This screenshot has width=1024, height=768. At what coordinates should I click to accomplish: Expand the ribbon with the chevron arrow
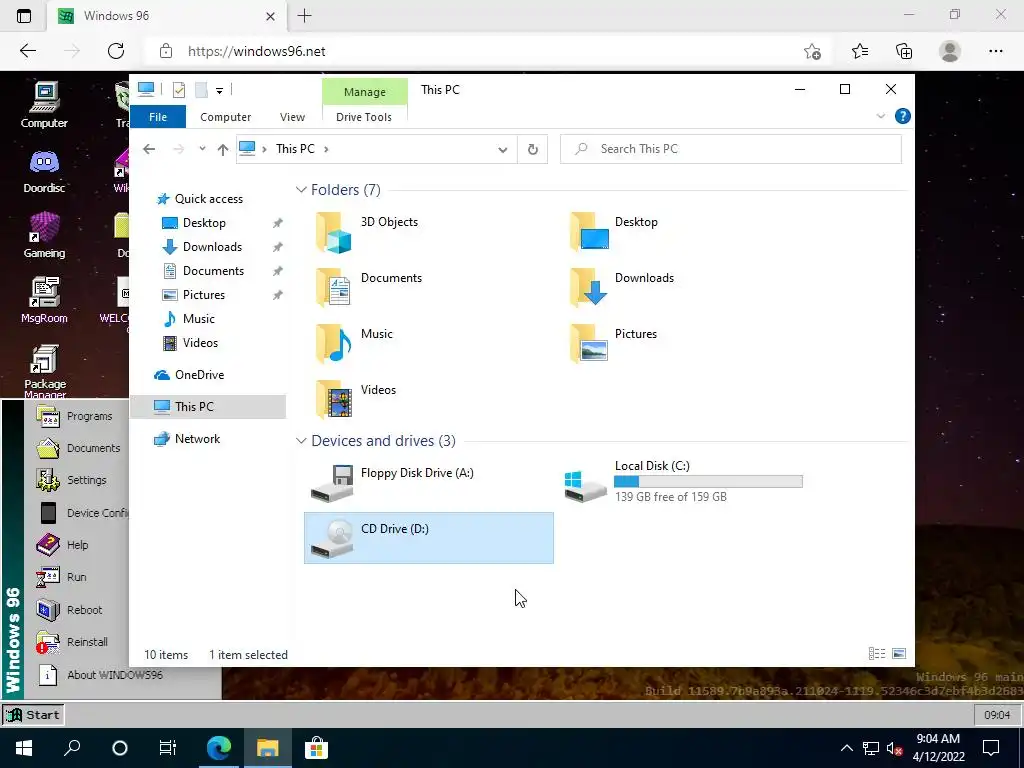click(x=880, y=116)
